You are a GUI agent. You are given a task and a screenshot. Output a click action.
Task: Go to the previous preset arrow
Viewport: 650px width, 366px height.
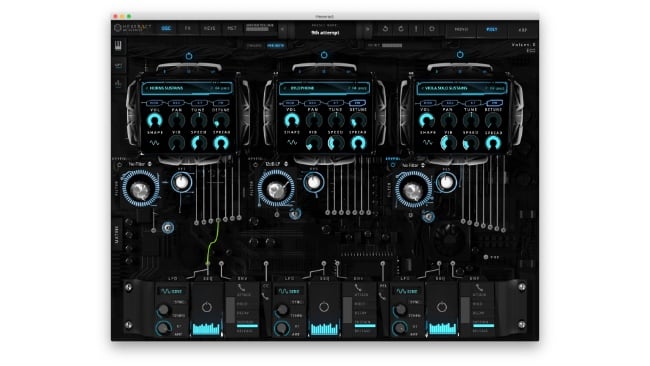283,29
